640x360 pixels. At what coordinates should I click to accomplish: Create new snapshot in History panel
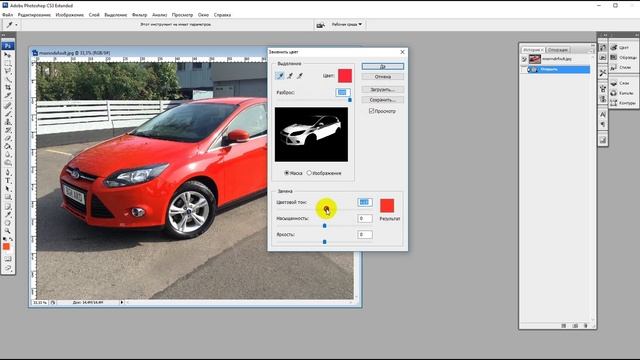coord(575,326)
